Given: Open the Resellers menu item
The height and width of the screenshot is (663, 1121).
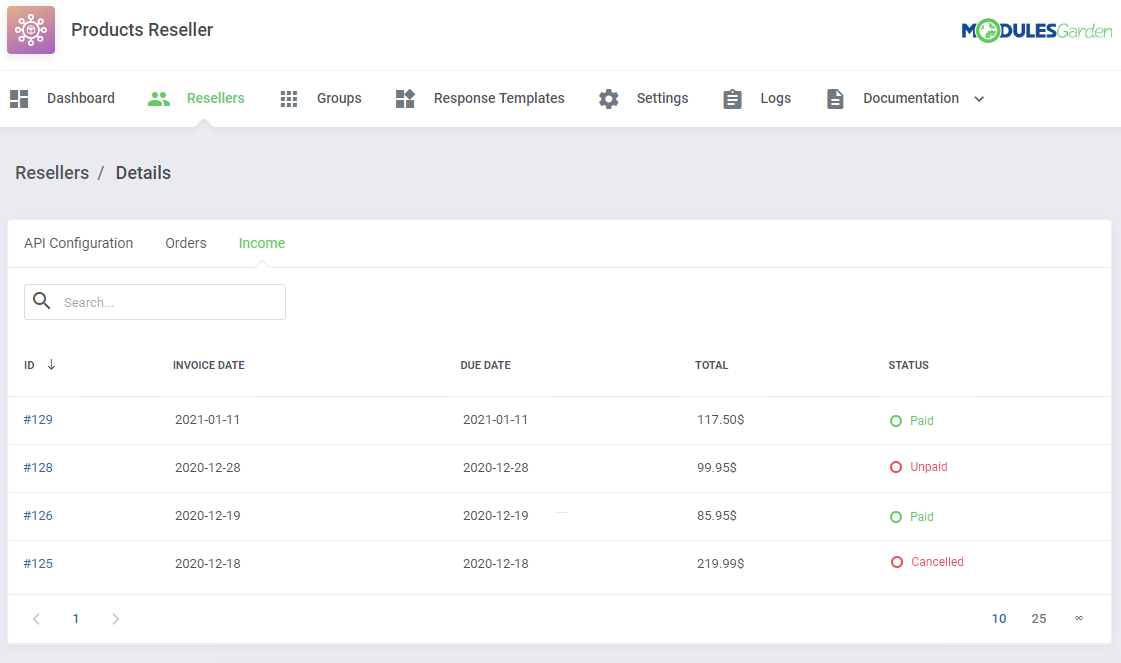Looking at the screenshot, I should tap(215, 98).
